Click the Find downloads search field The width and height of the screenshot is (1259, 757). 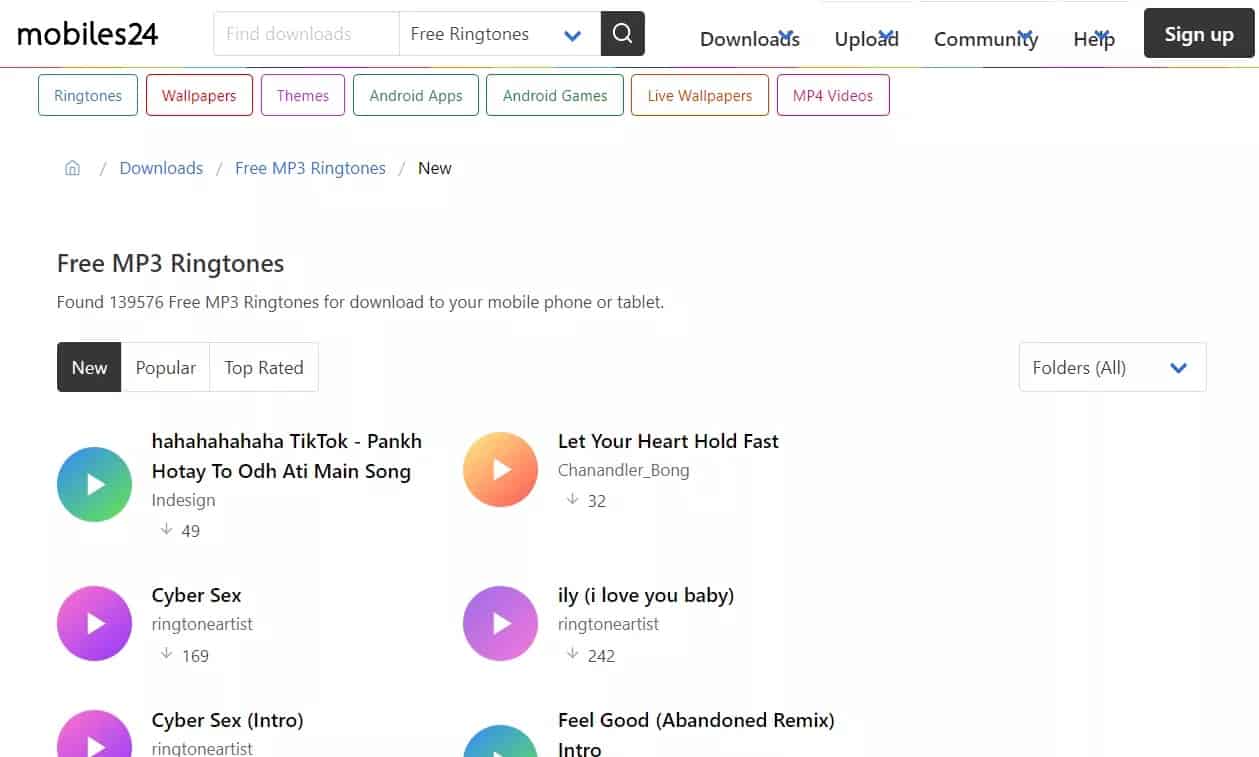306,34
